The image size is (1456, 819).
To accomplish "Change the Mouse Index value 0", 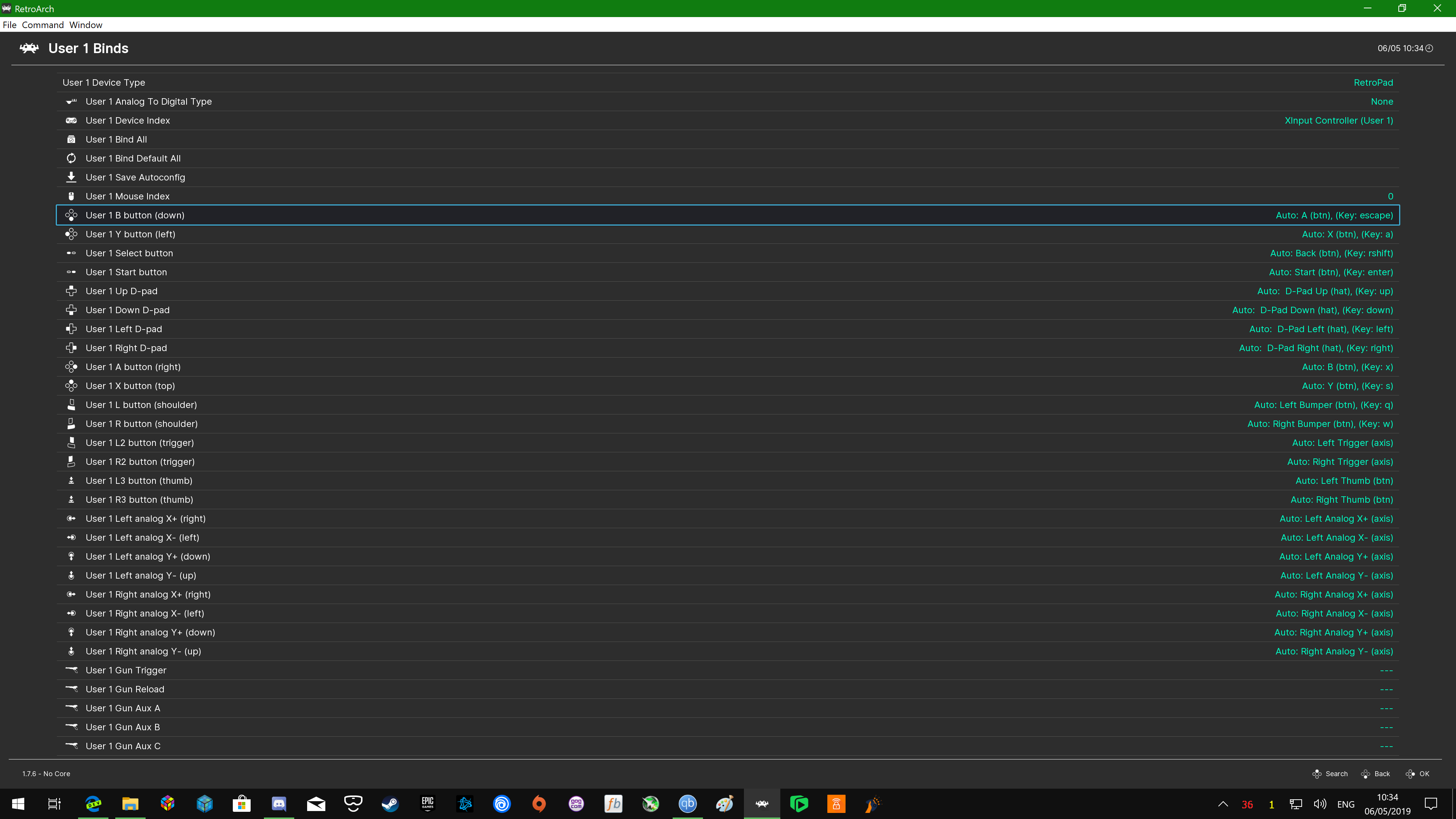I will 1390,196.
